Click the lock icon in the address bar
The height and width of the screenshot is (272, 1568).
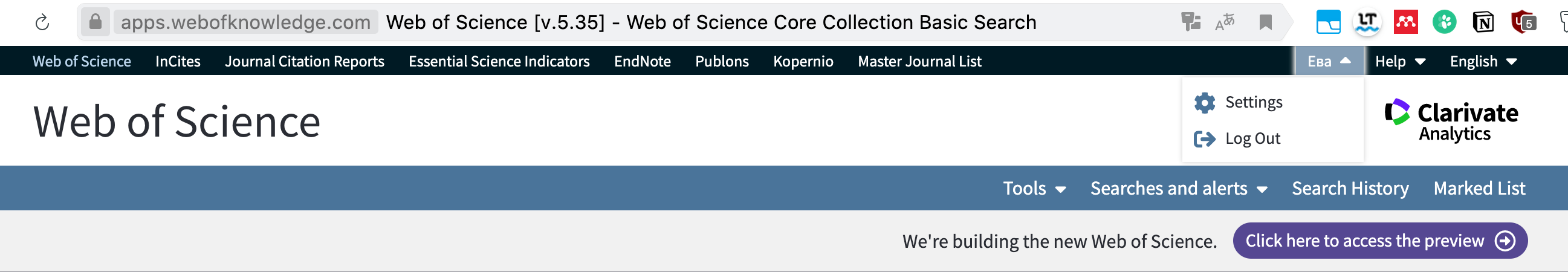point(95,22)
